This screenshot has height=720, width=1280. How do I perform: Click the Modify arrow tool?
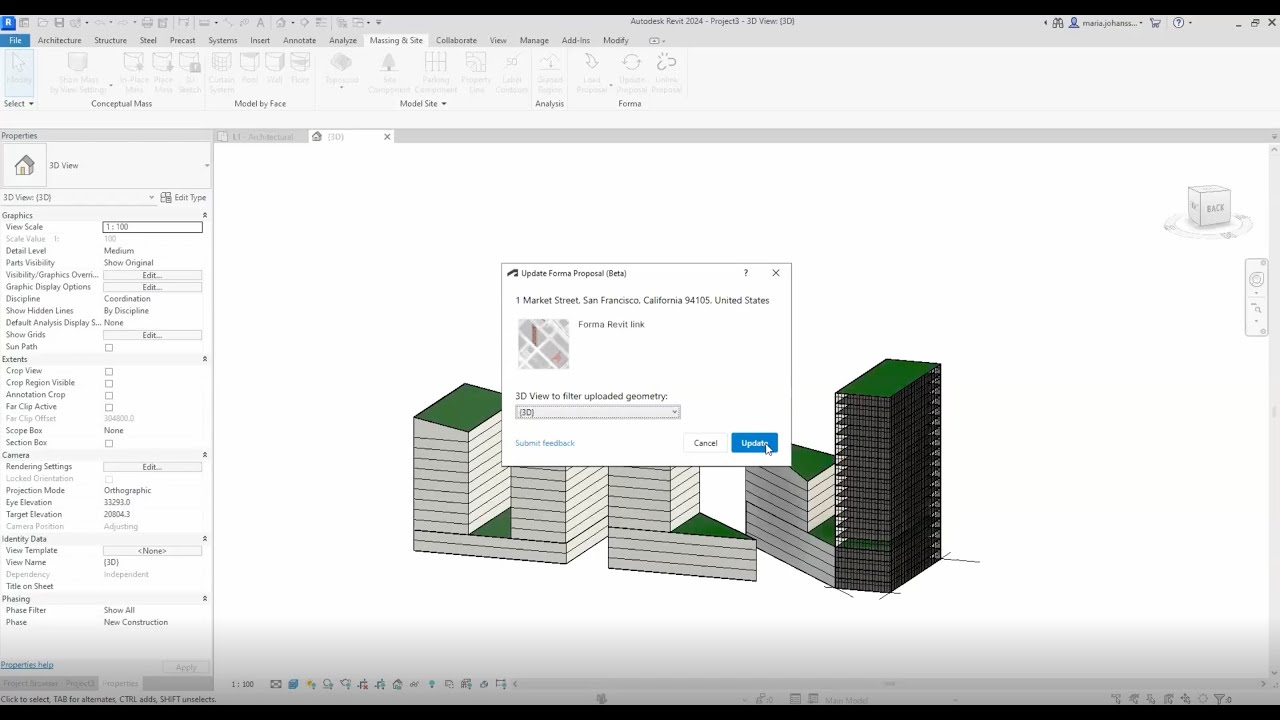[18, 71]
